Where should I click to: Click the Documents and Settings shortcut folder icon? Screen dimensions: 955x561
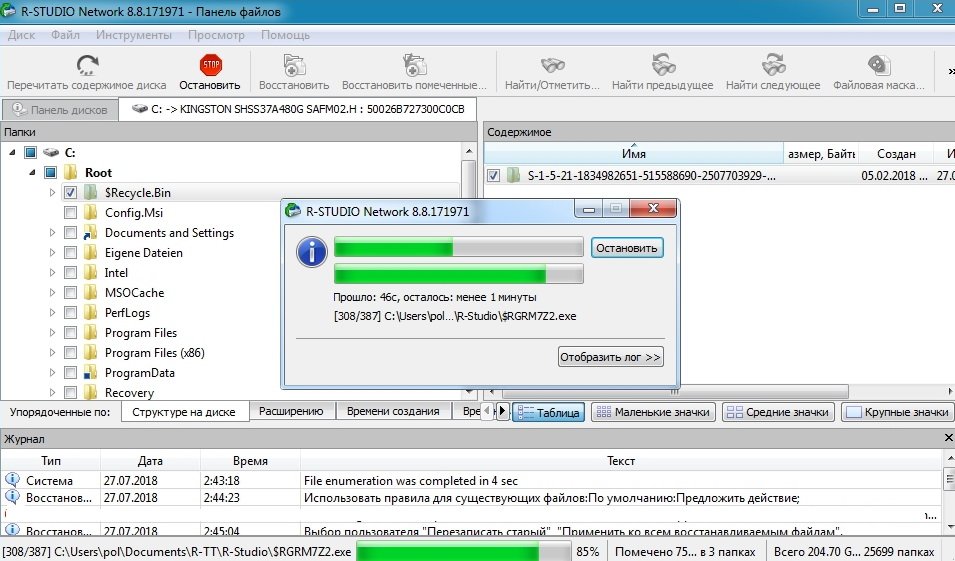91,233
